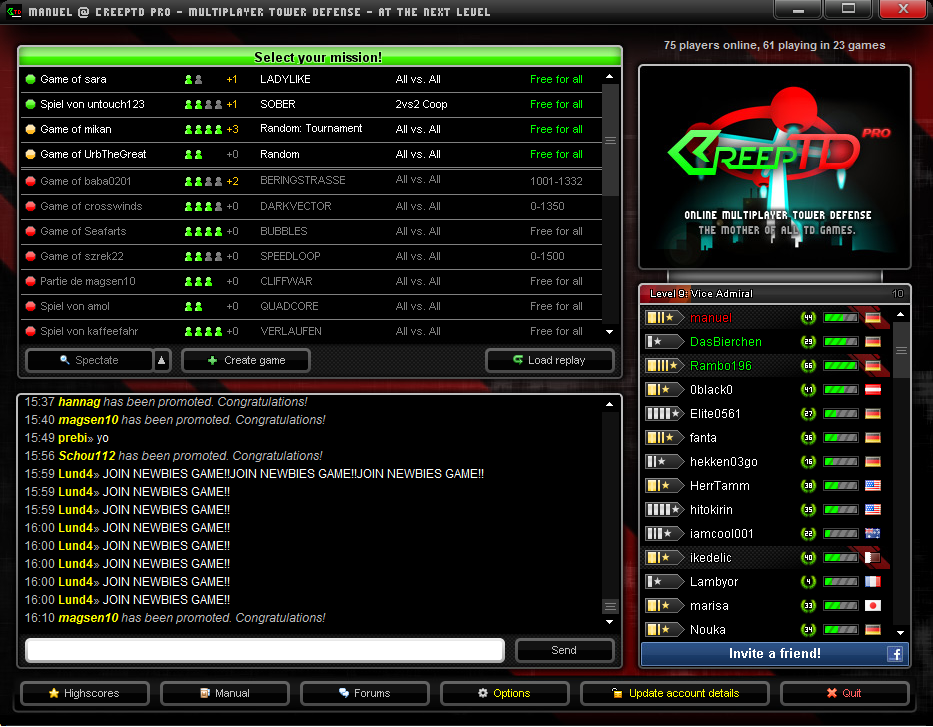Click player name DasBierchen
933x727 pixels.
click(725, 341)
